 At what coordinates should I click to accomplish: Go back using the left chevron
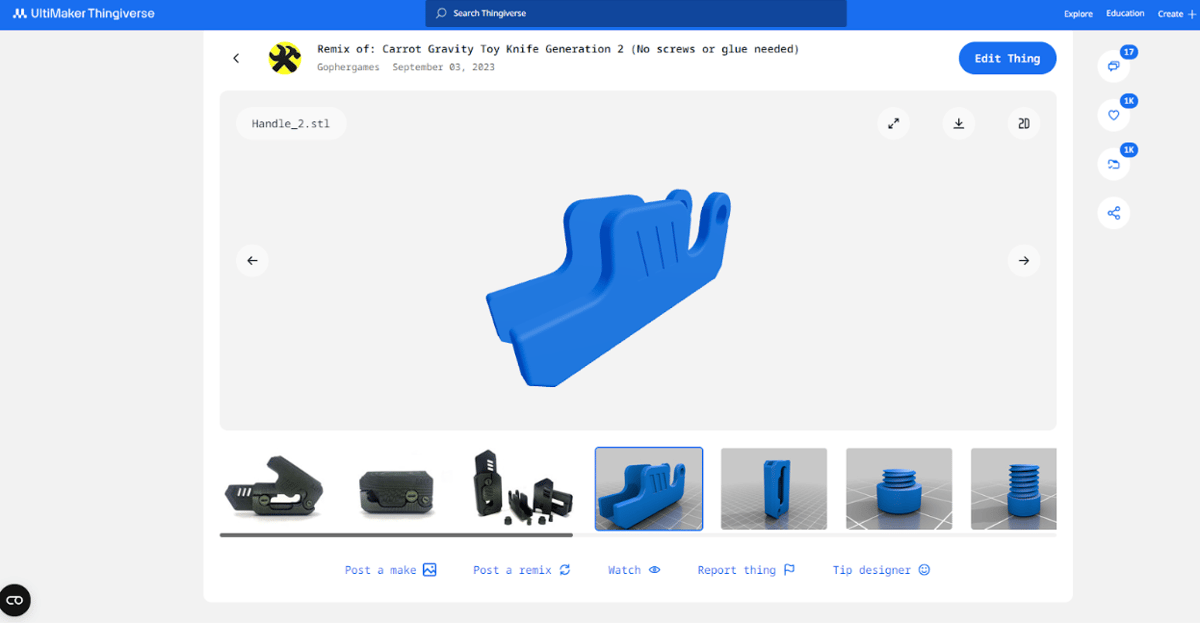coord(237,58)
